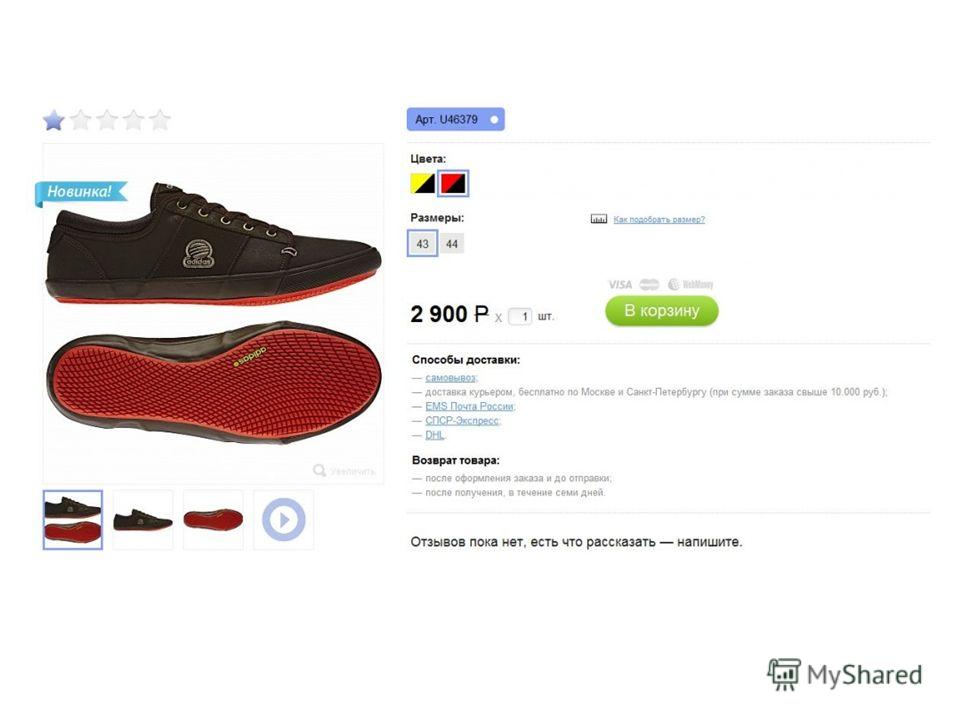The height and width of the screenshot is (720, 960).
Task: Open EMS Почта России delivery link
Action: click(470, 407)
